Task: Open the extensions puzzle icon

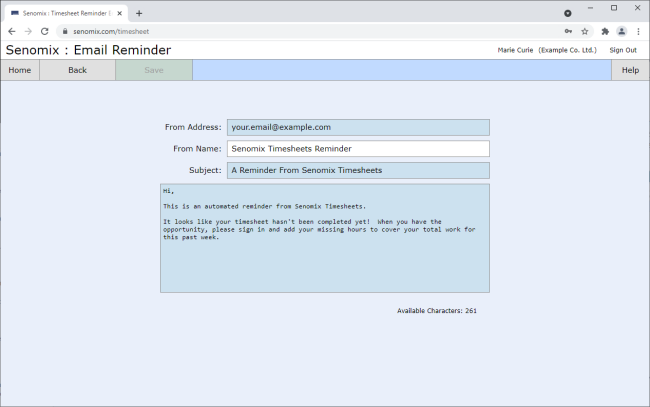Action: coord(605,31)
